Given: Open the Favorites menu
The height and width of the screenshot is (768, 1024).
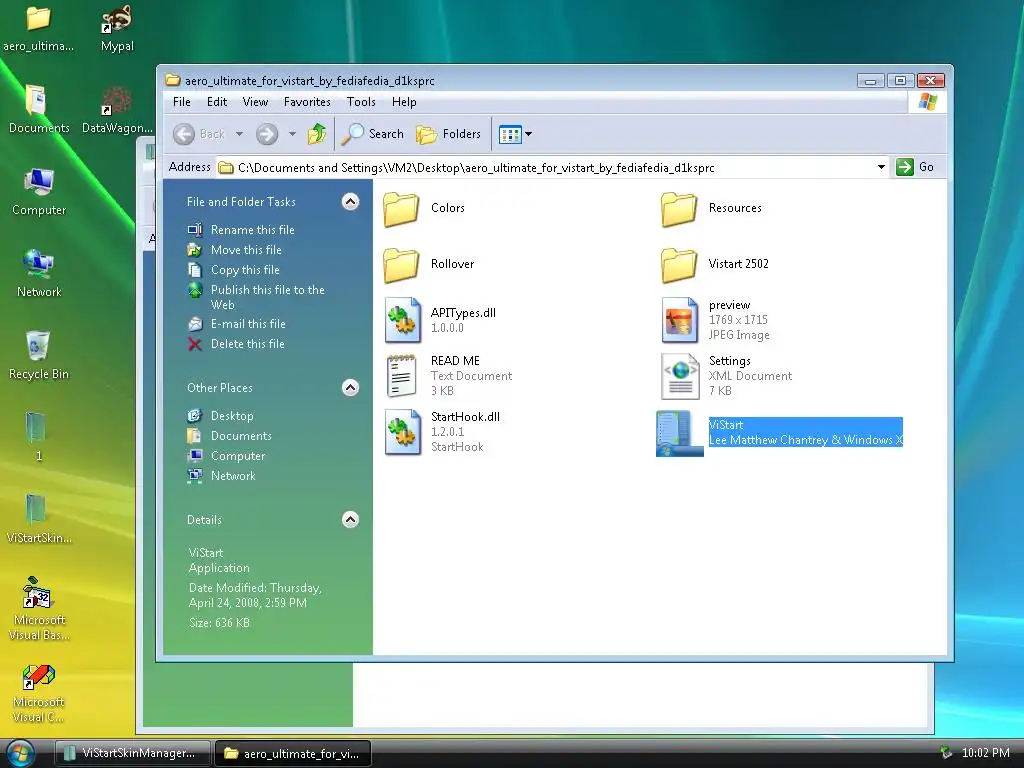Looking at the screenshot, I should tap(307, 102).
